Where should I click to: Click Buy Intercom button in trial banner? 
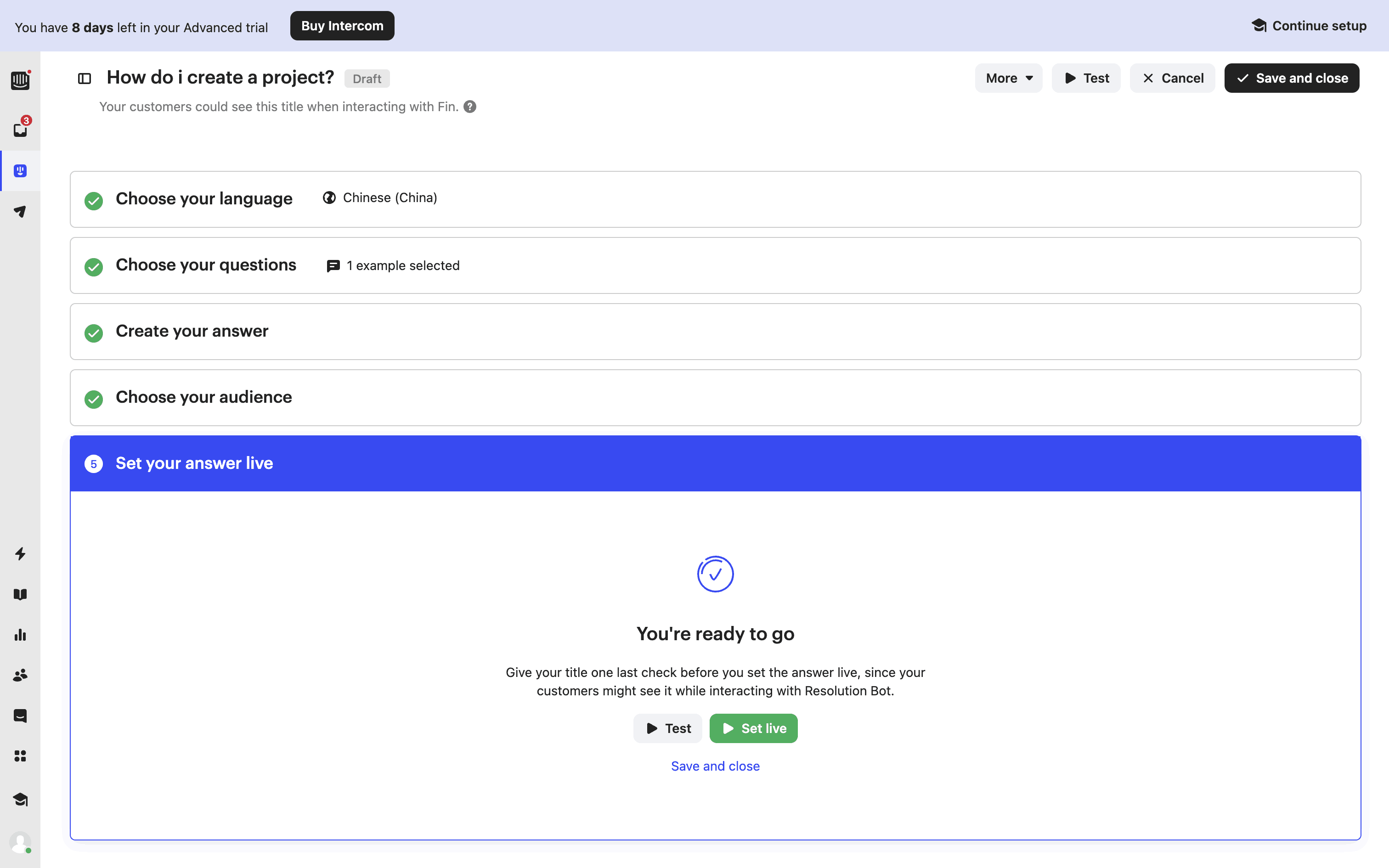pos(342,26)
